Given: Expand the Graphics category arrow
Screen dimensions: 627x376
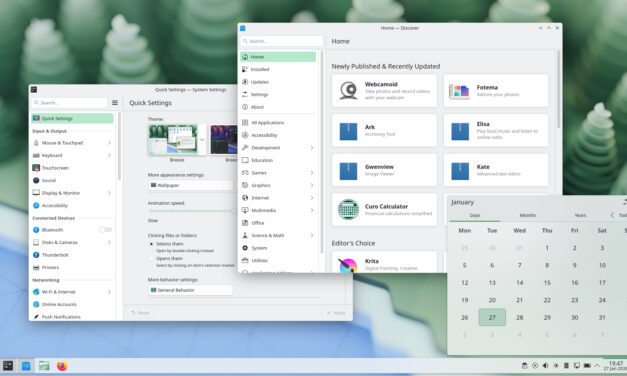Looking at the screenshot, I should click(x=312, y=185).
